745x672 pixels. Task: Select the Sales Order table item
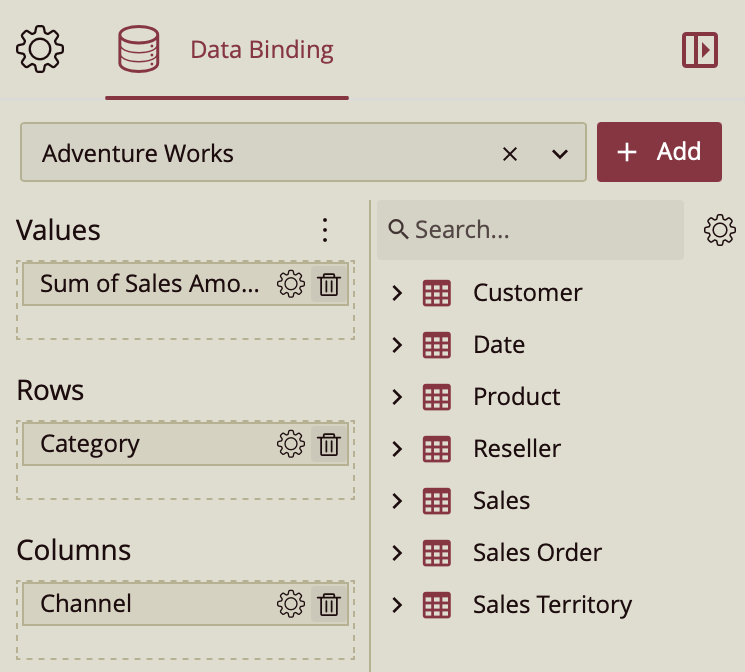pos(537,553)
